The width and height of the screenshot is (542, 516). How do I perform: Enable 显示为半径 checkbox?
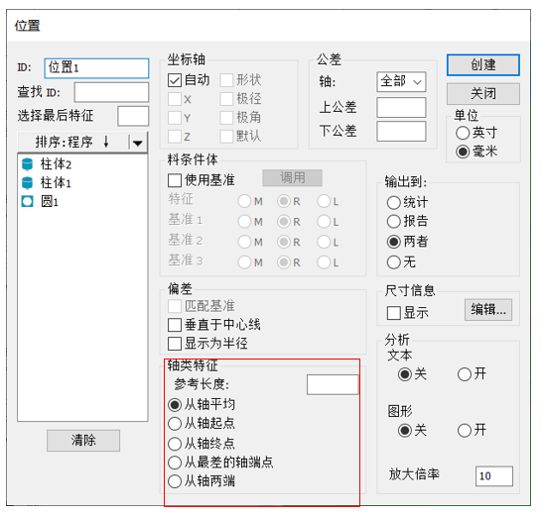(x=175, y=344)
